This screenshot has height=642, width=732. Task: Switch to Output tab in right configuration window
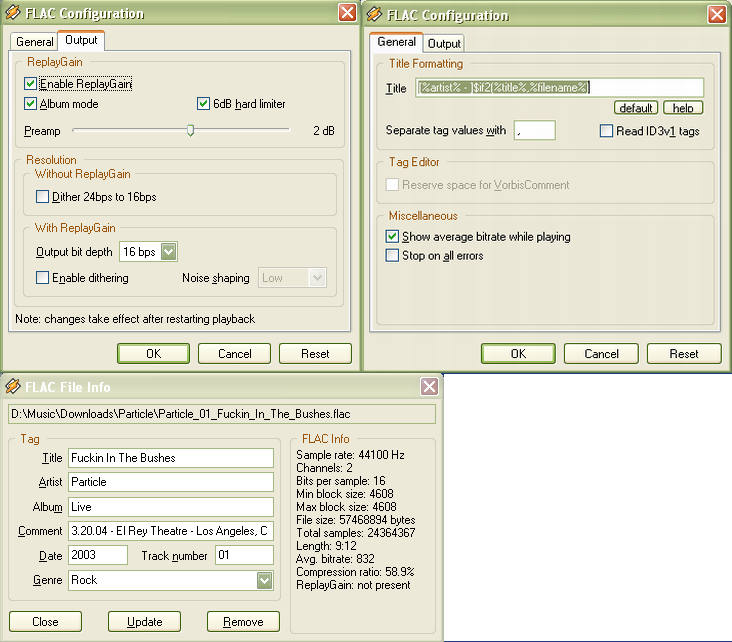pos(444,43)
